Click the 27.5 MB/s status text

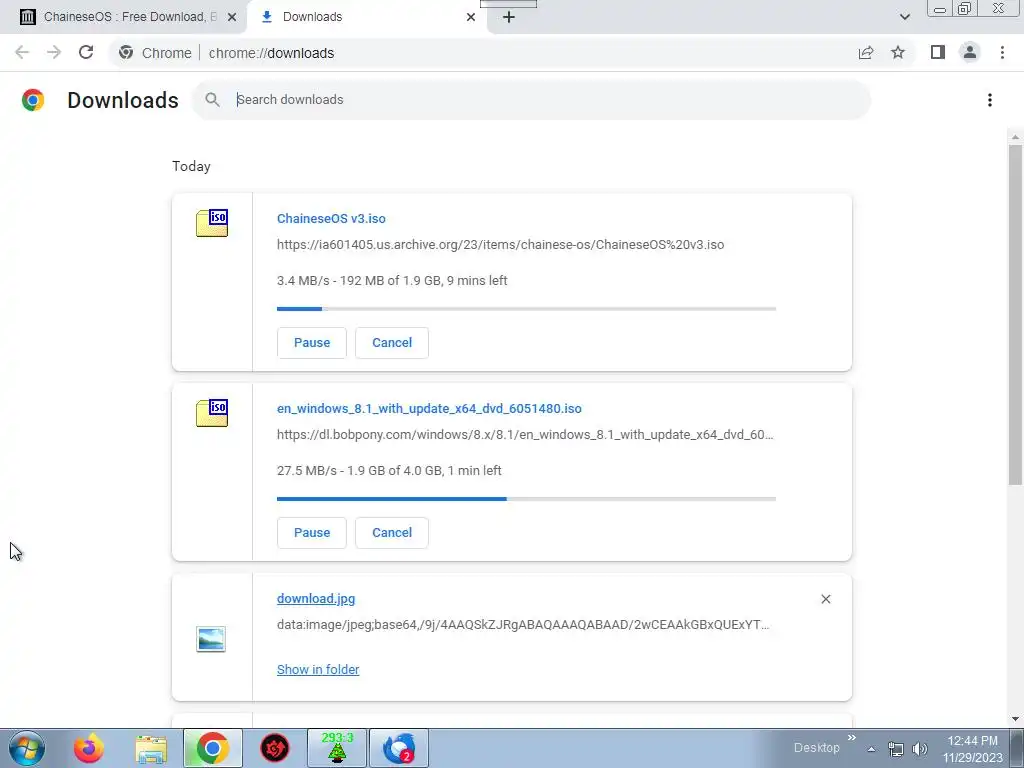[x=389, y=471]
